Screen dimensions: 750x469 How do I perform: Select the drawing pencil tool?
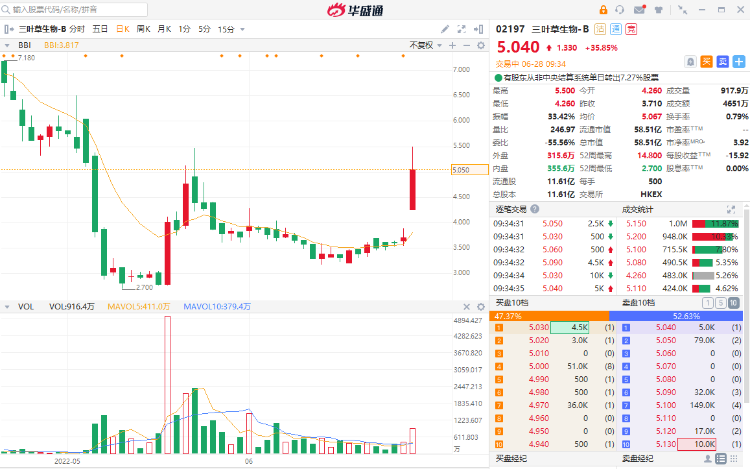(x=445, y=29)
